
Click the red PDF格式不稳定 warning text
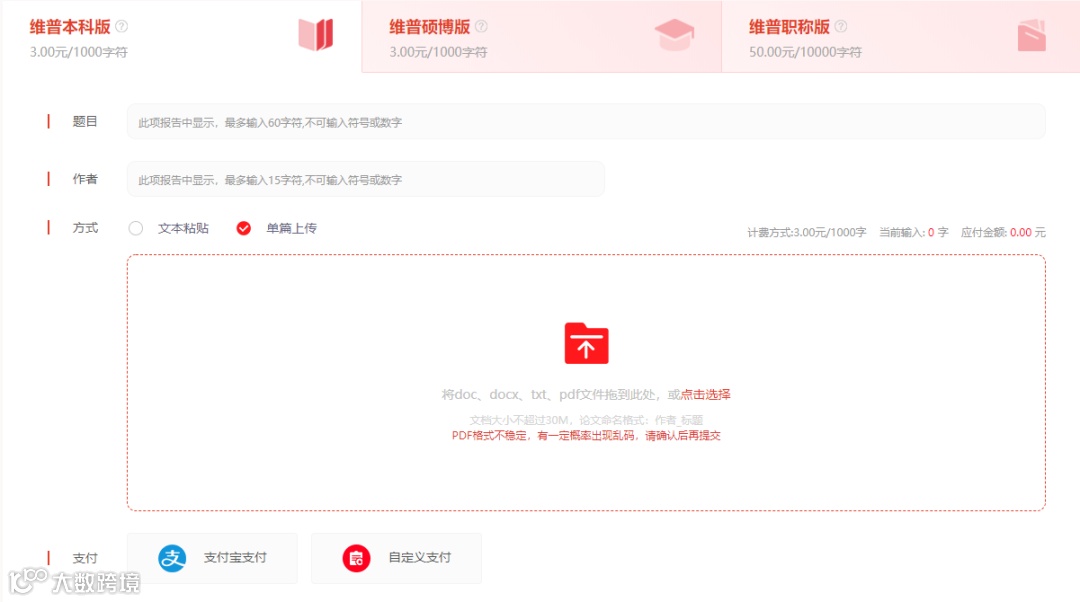pos(586,435)
